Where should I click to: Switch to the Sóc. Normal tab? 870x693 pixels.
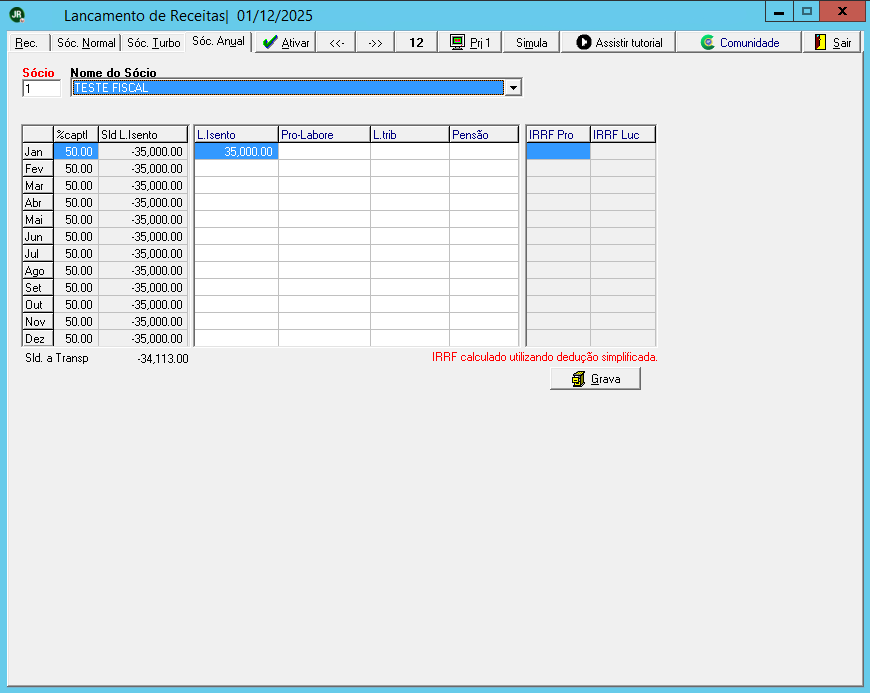coord(86,43)
